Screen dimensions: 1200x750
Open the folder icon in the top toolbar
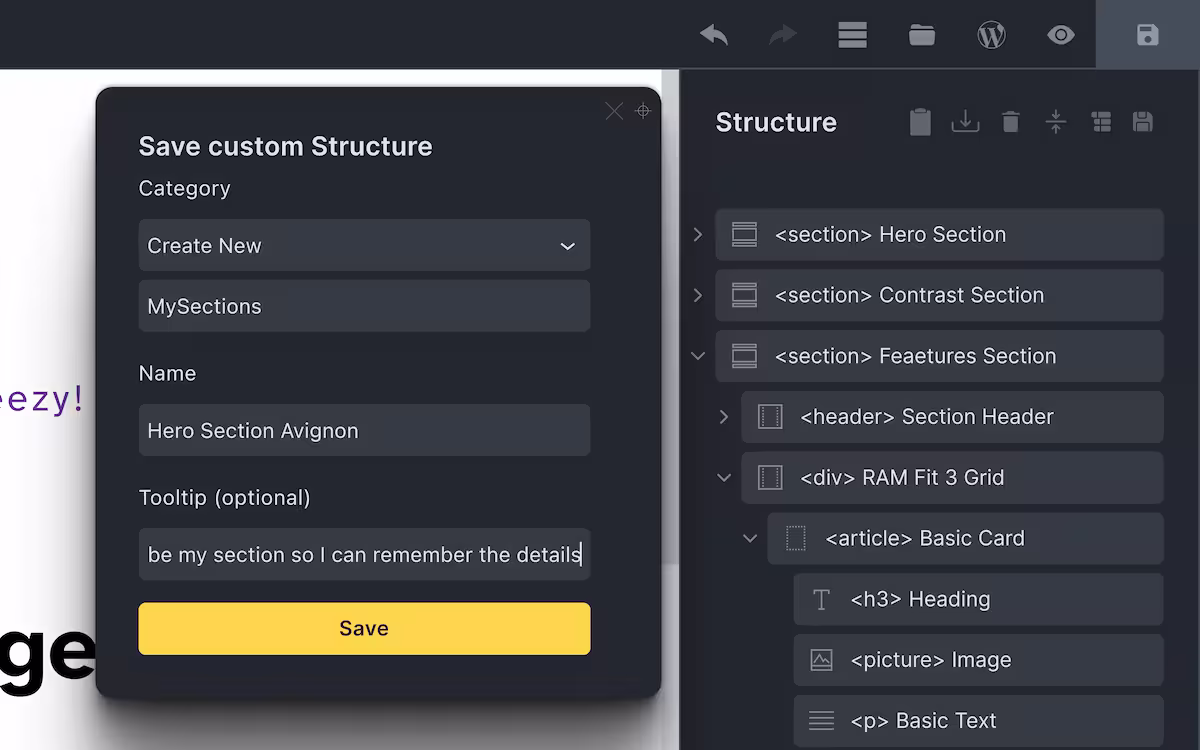tap(921, 34)
